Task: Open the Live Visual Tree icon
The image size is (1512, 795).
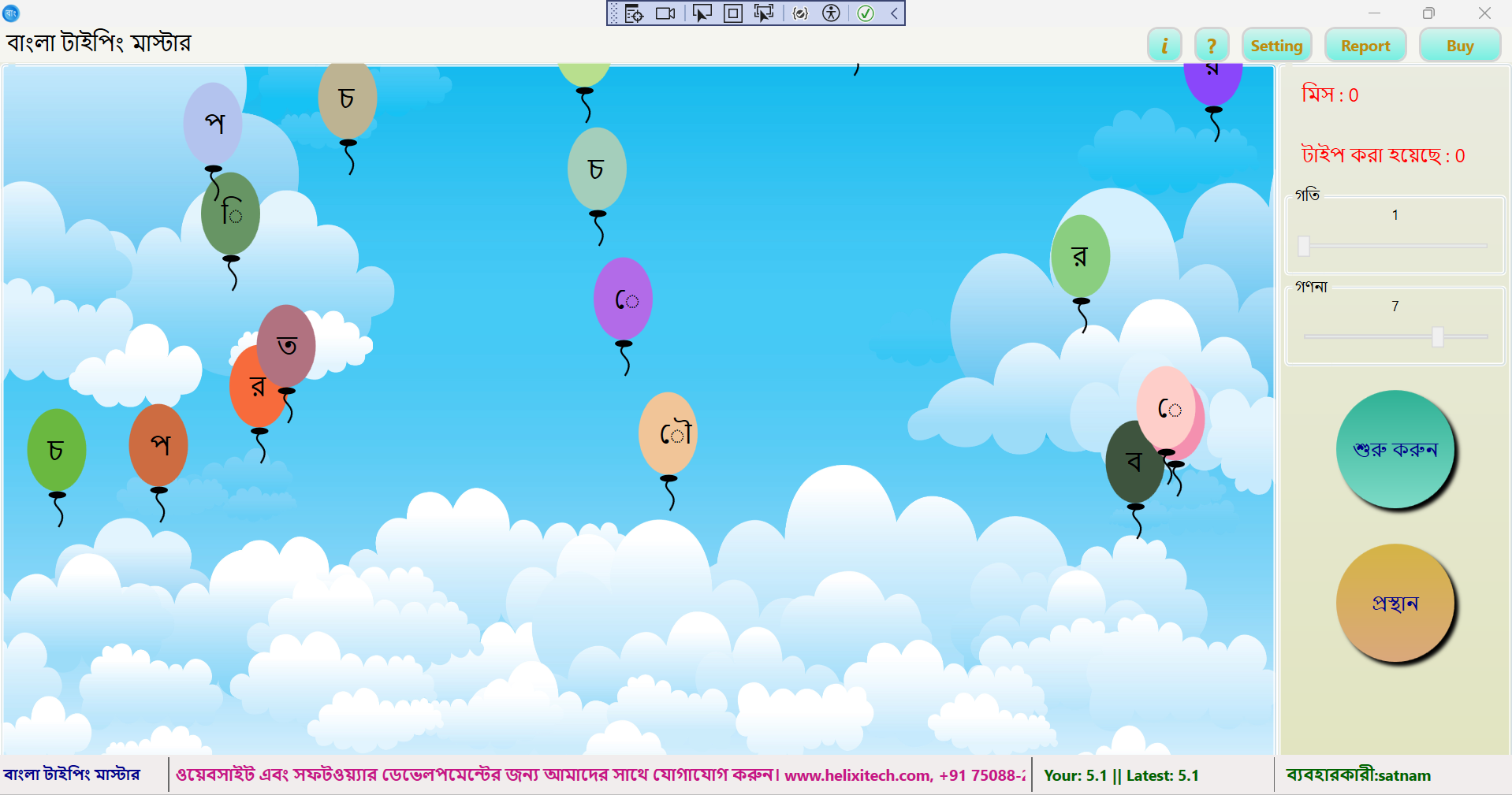Action: 634,13
